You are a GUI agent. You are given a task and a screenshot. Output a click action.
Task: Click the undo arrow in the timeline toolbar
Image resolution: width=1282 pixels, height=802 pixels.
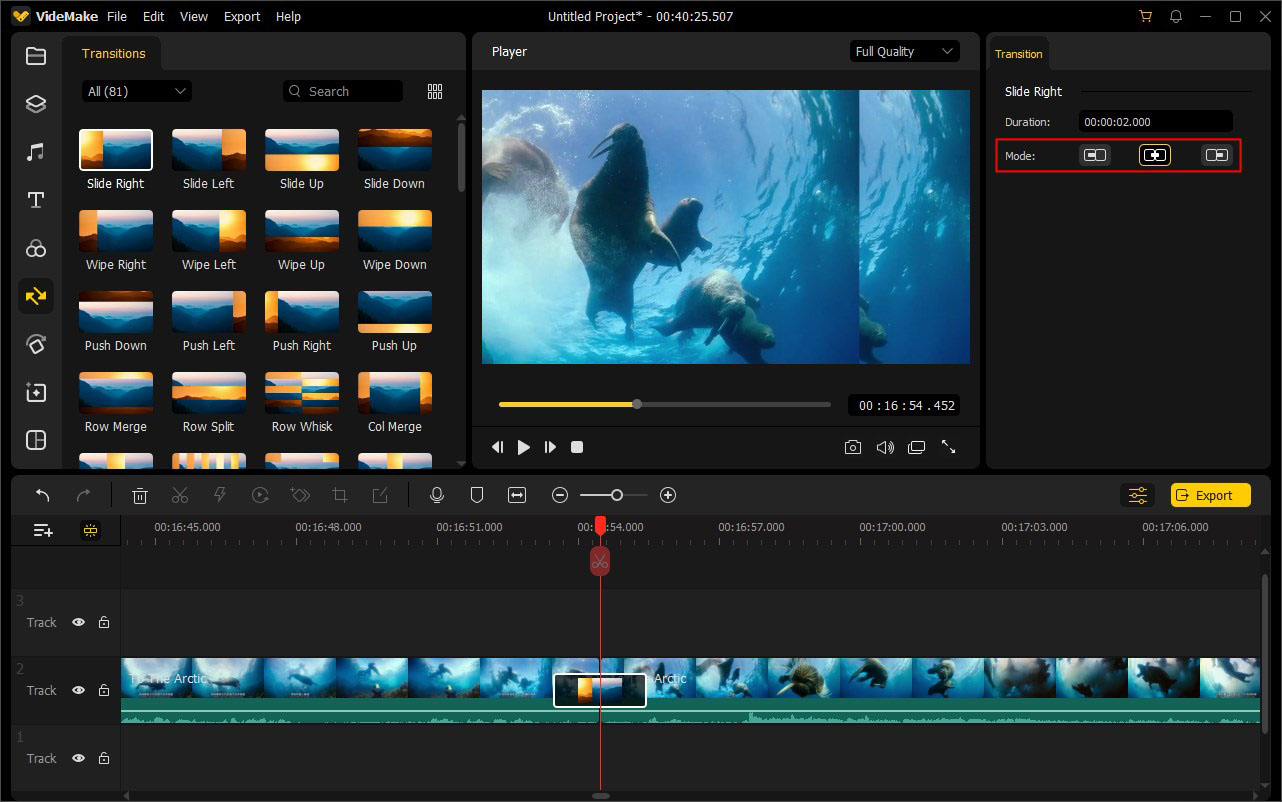point(42,495)
